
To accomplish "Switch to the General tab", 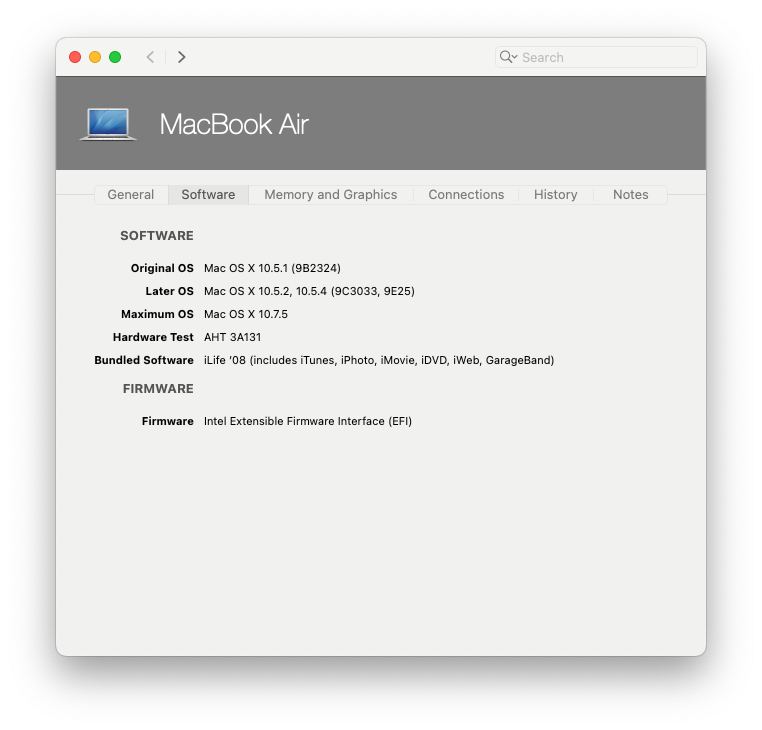I will click(131, 194).
